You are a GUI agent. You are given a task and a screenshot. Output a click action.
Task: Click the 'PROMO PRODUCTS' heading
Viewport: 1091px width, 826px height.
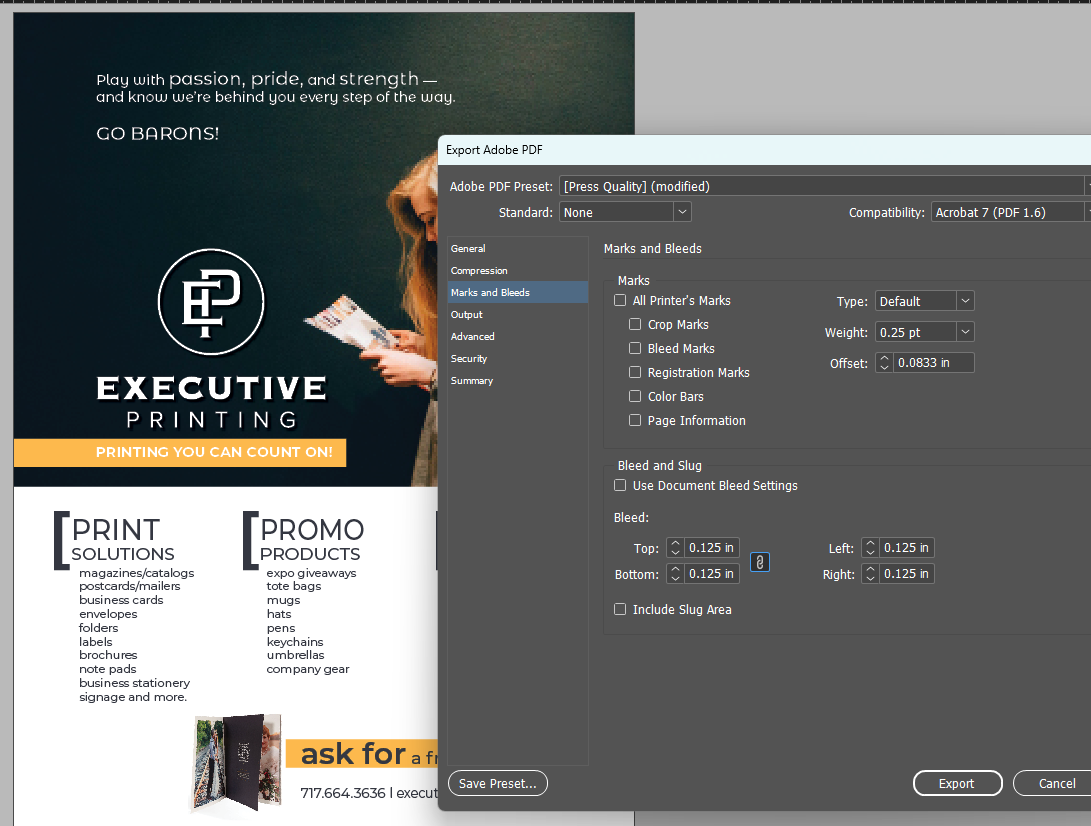coord(311,539)
